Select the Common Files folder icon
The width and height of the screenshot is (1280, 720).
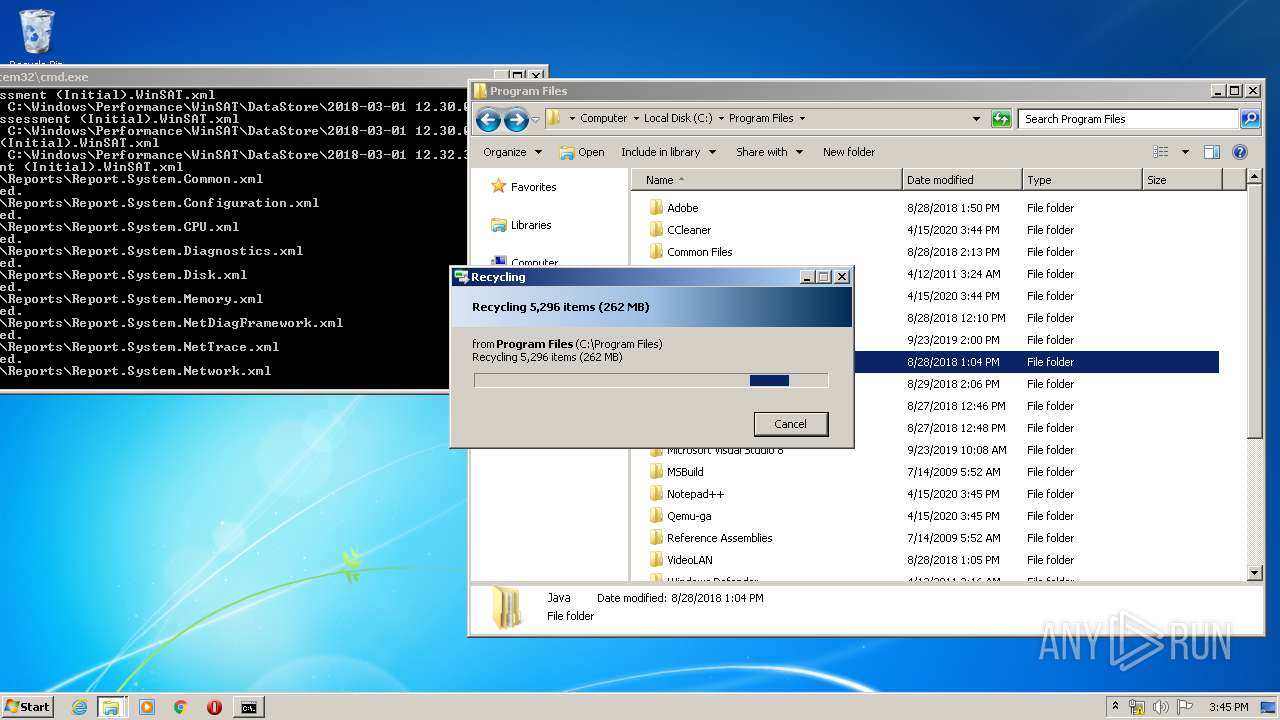coord(656,252)
